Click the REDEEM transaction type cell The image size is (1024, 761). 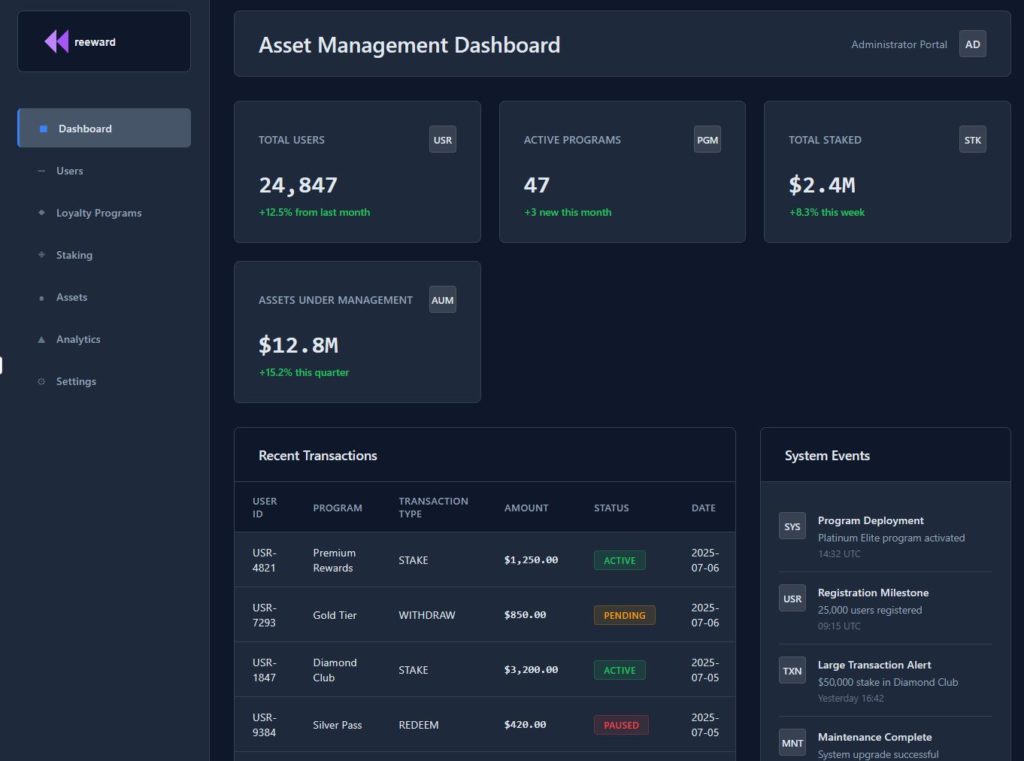[x=419, y=725]
